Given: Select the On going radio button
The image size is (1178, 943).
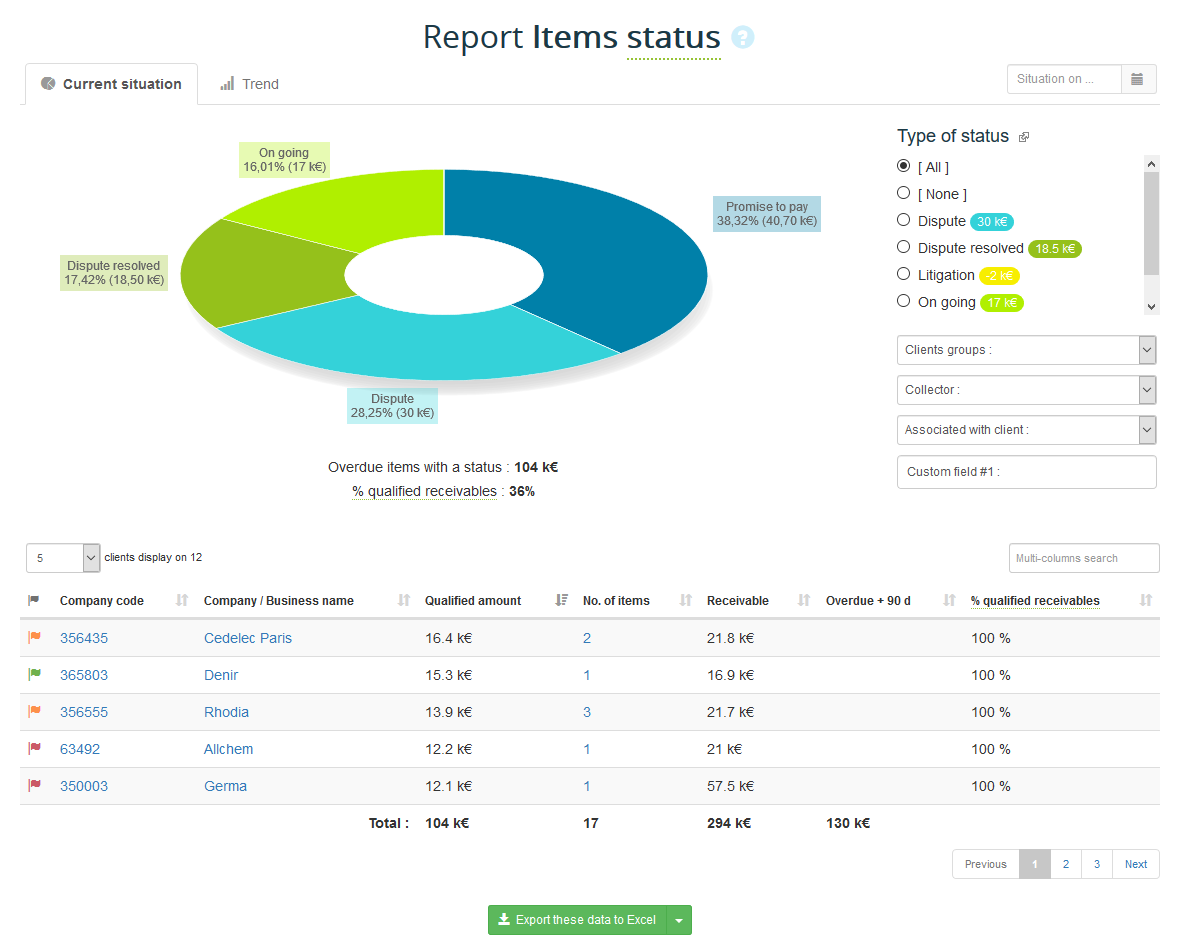Looking at the screenshot, I should pyautogui.click(x=904, y=301).
